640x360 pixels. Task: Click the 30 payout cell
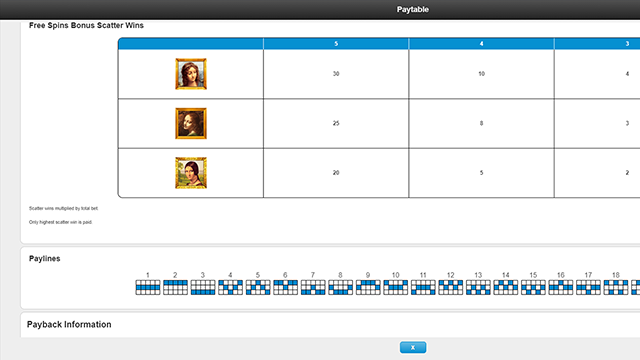pos(336,74)
